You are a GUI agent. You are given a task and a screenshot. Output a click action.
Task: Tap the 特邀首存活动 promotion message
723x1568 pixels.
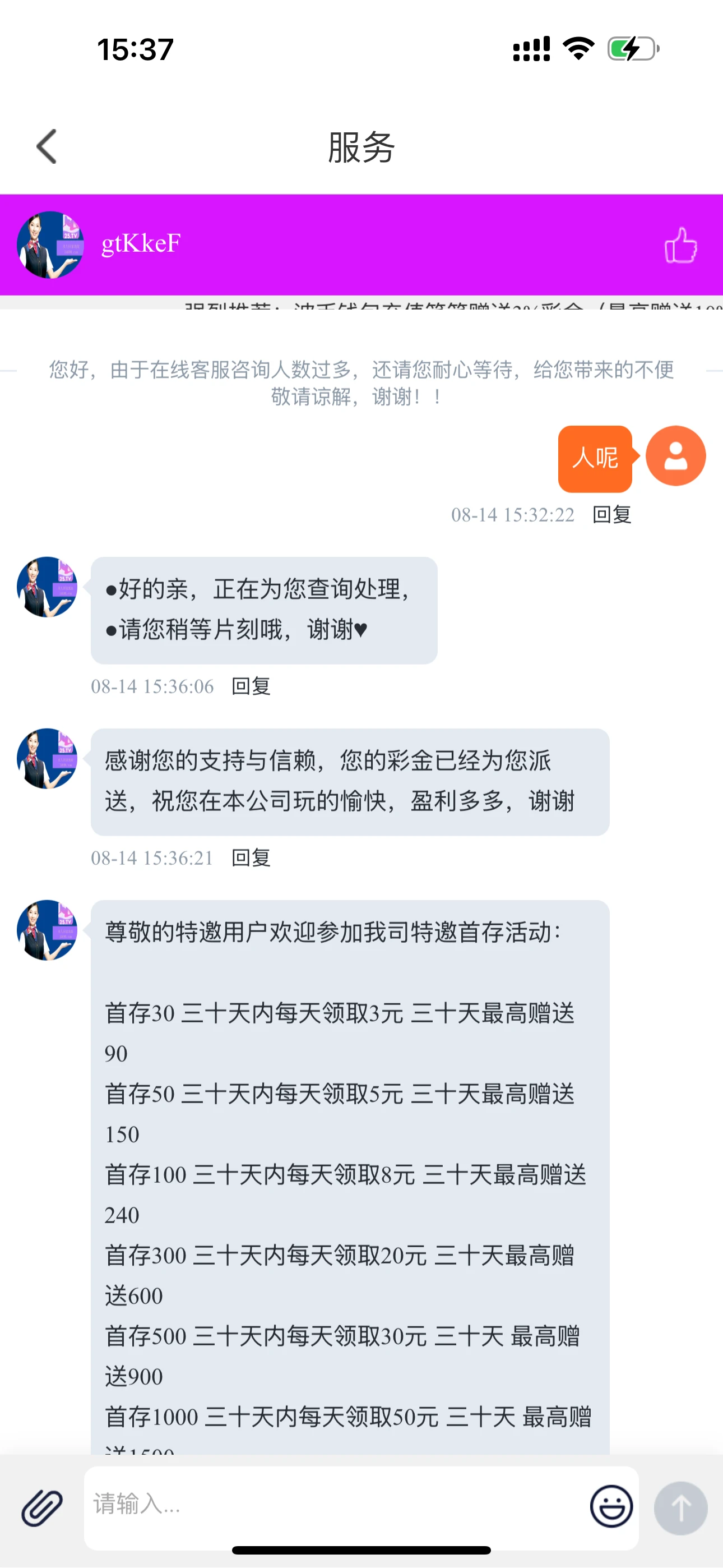[x=350, y=1177]
